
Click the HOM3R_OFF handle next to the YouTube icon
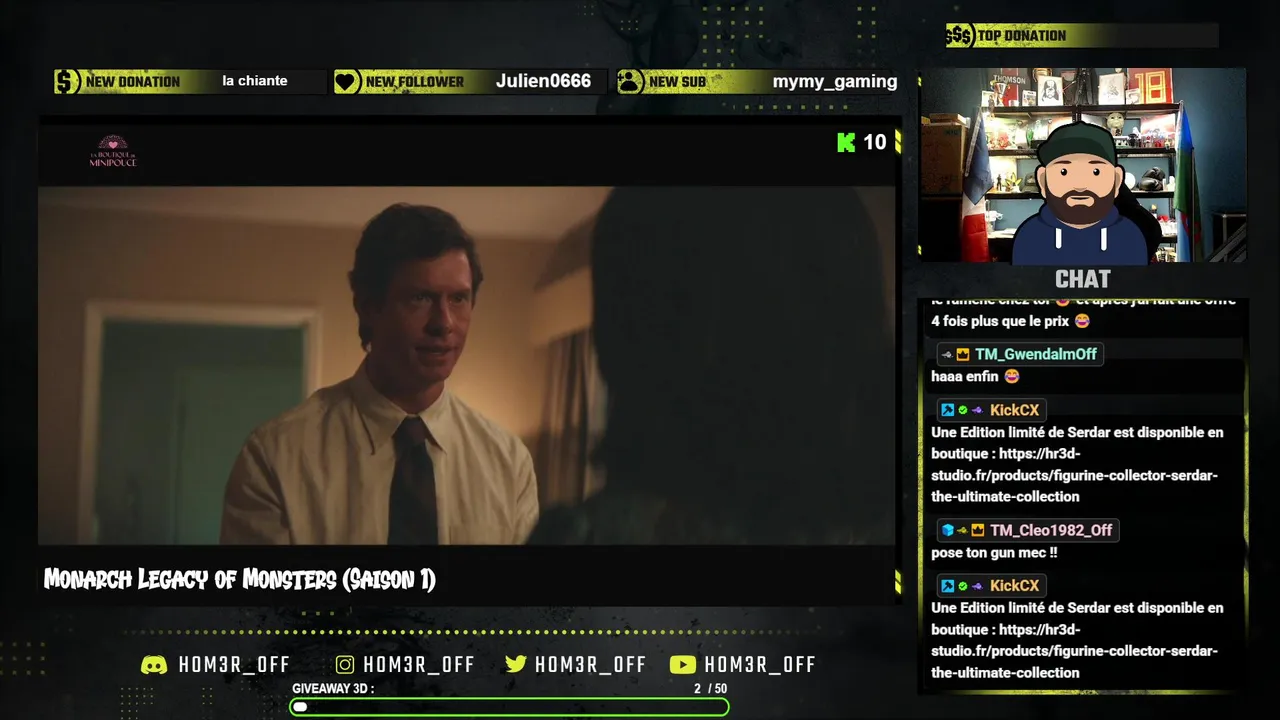[760, 665]
